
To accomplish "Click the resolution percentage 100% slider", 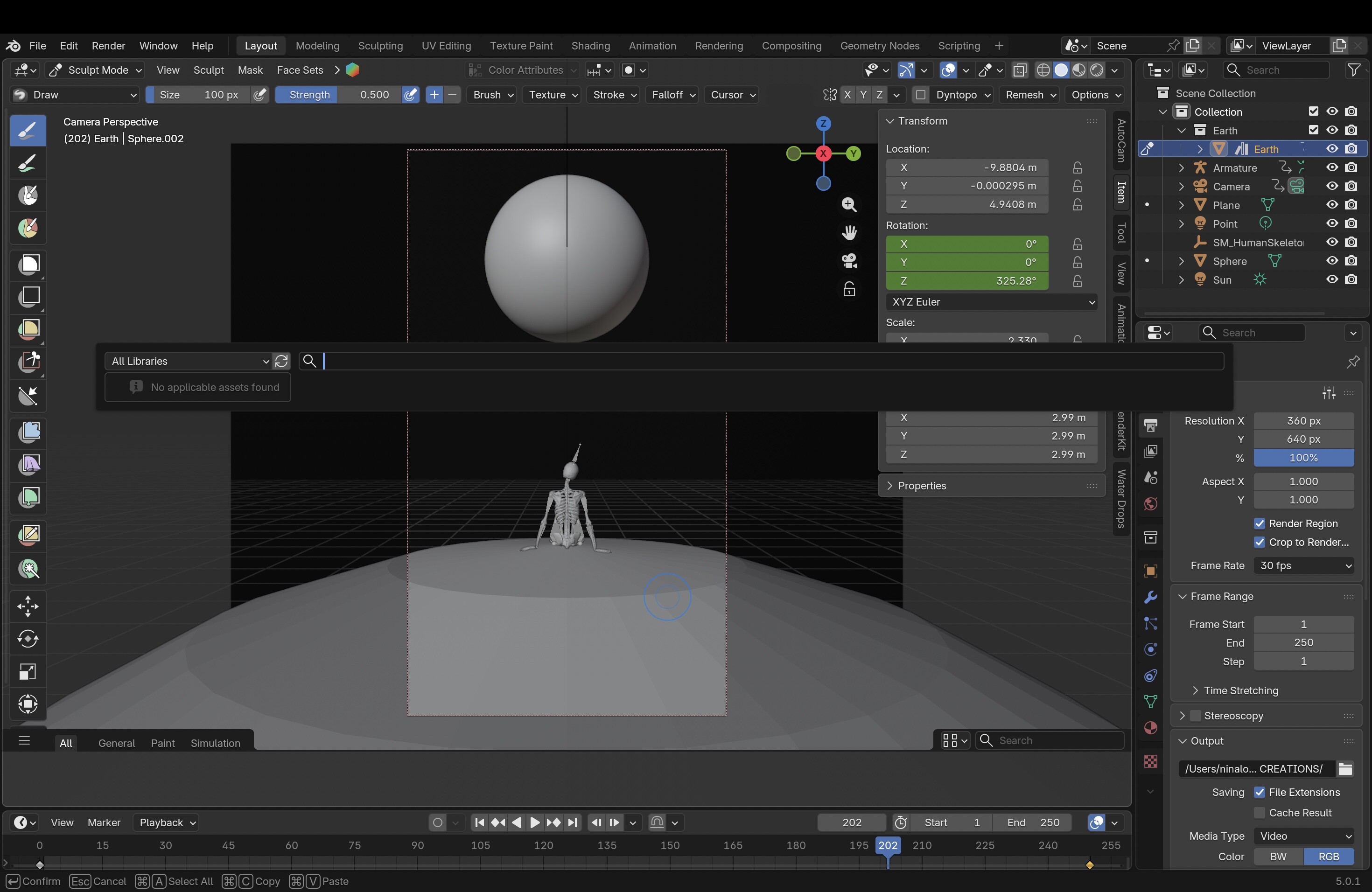I will pos(1304,458).
